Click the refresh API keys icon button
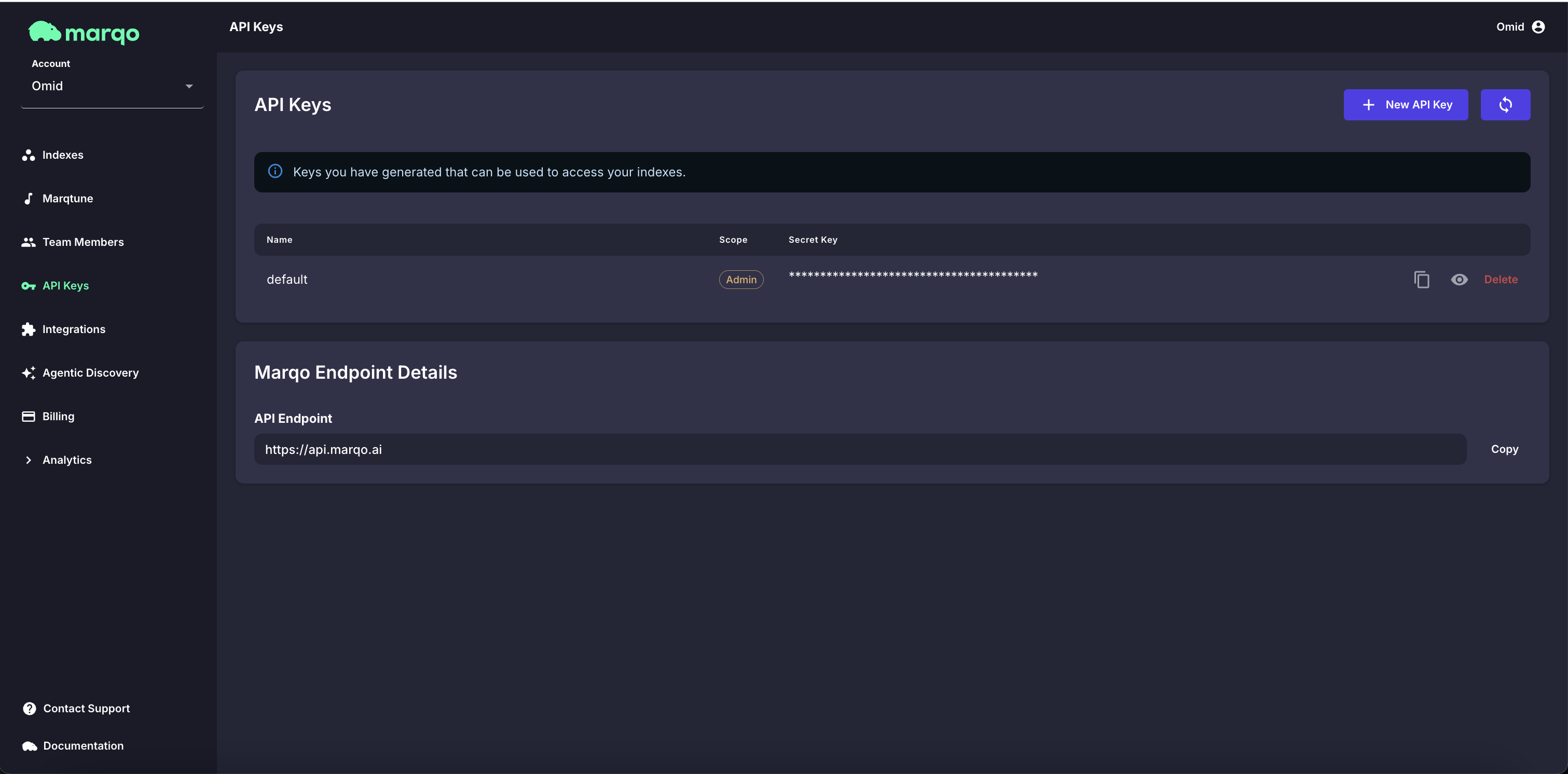The image size is (1568, 774). pos(1505,105)
